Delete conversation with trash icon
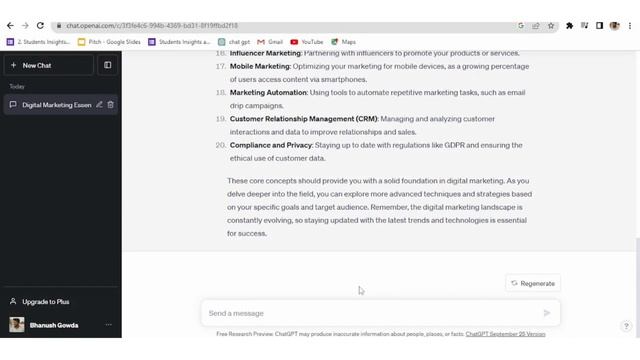The image size is (640, 360). 111,104
